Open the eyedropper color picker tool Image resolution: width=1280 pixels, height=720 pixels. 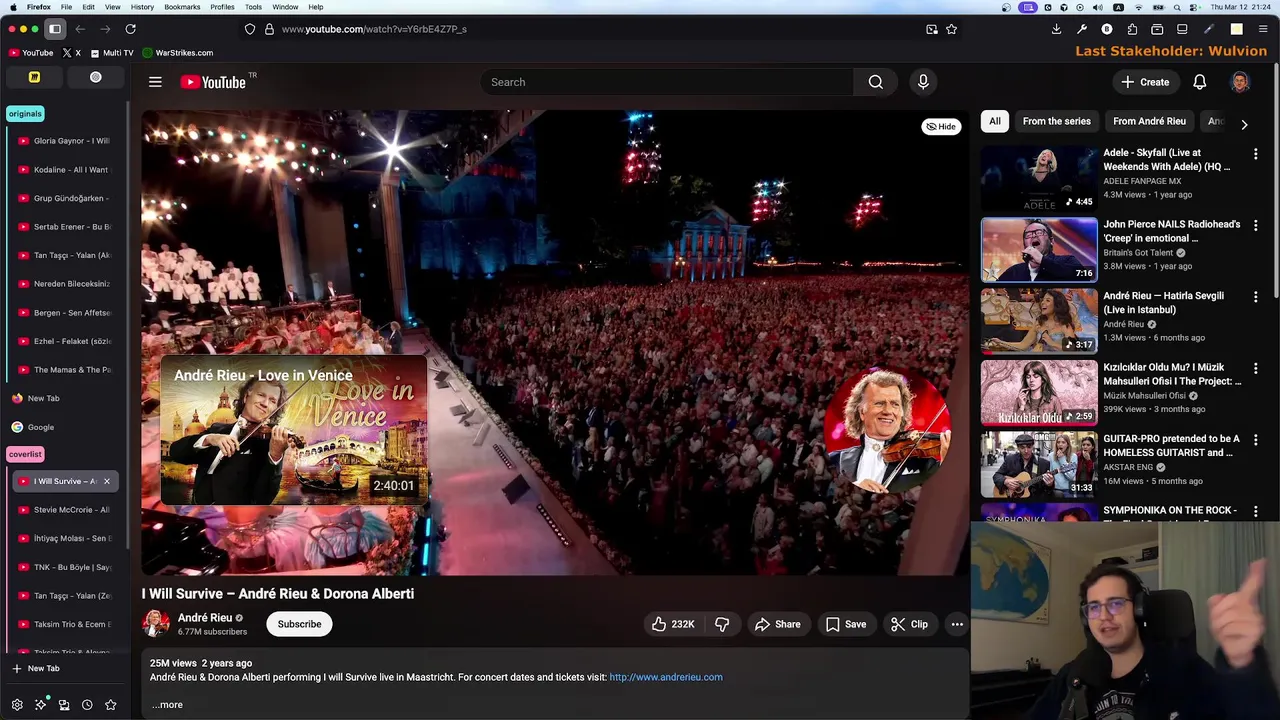pyautogui.click(x=1208, y=29)
